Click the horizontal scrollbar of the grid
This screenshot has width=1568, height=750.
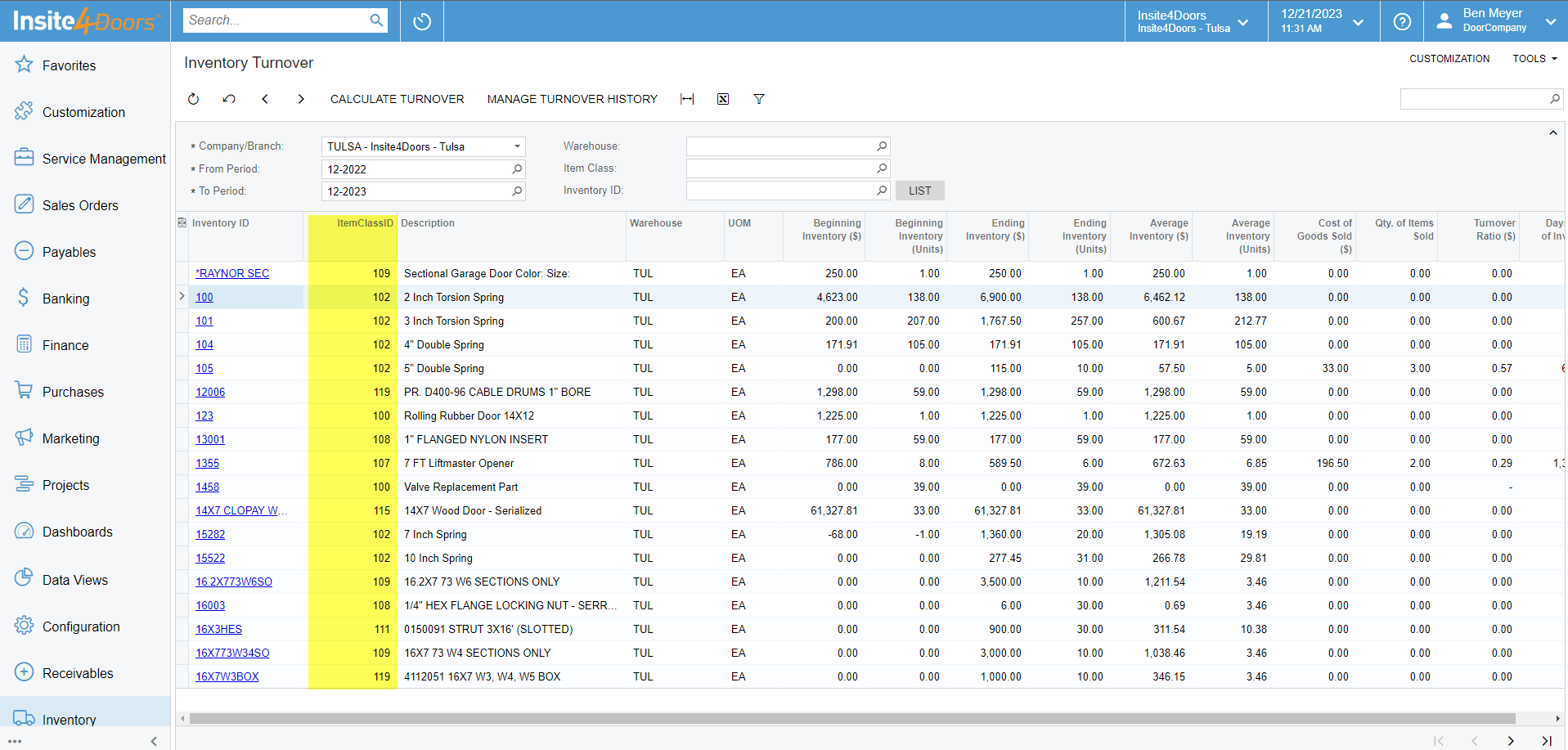(851, 719)
